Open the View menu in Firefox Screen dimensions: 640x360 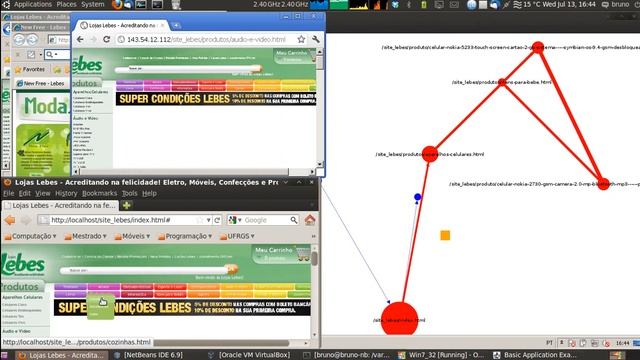coord(42,193)
